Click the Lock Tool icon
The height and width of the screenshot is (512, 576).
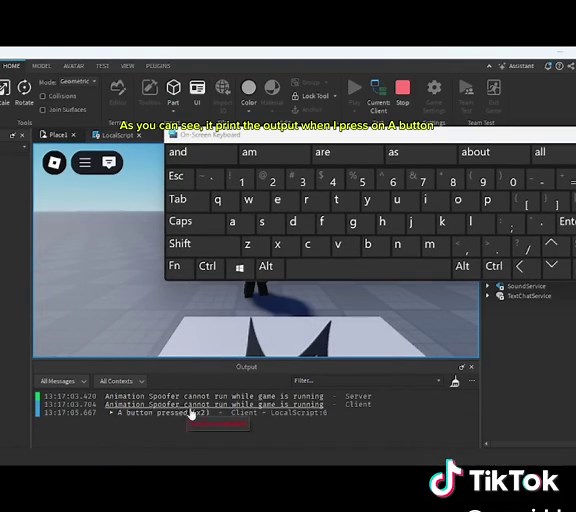[295, 96]
